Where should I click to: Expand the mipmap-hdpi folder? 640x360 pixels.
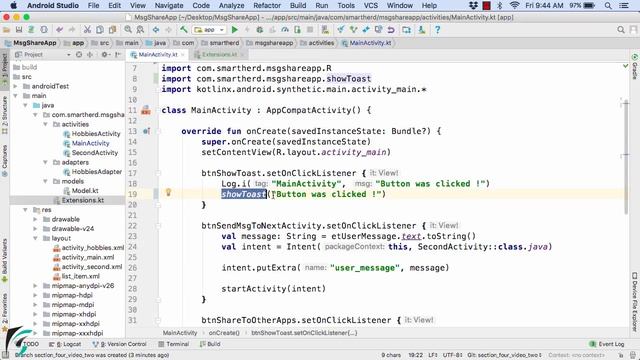pos(36,295)
